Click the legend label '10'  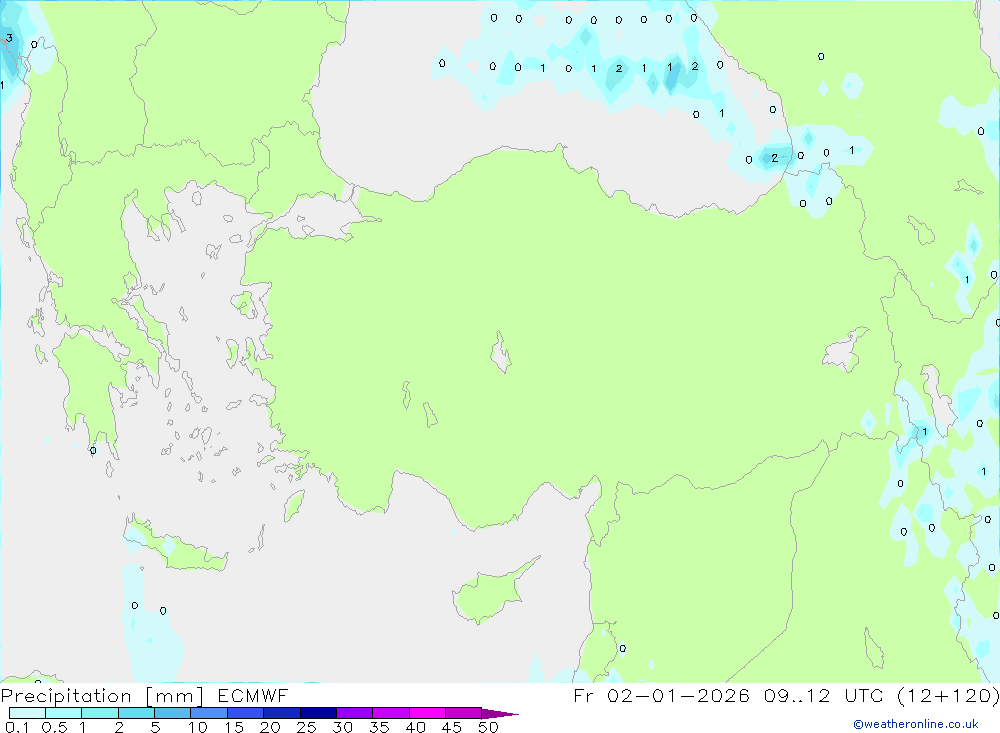pos(198,727)
